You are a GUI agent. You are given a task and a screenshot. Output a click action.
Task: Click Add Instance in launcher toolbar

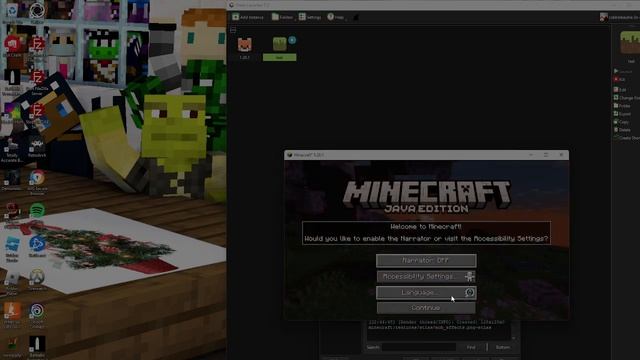248,17
